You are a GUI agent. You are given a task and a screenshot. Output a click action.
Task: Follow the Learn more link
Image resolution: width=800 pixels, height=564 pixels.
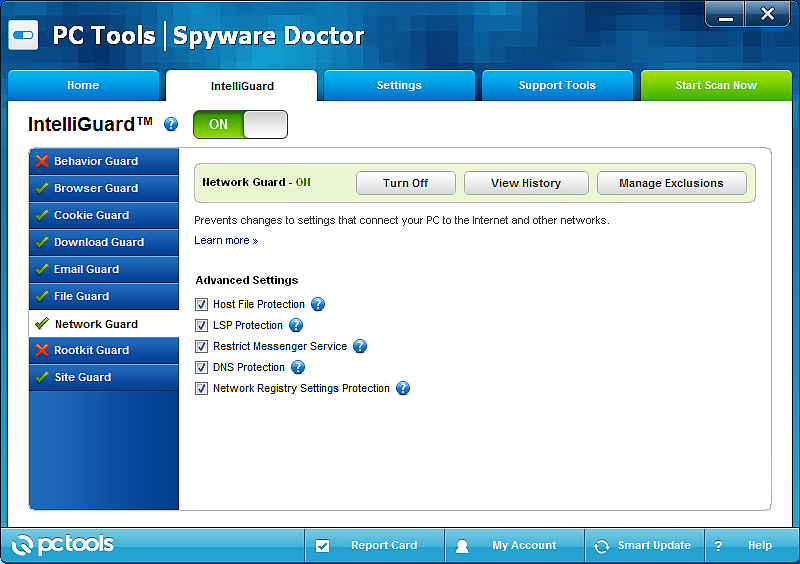click(226, 240)
